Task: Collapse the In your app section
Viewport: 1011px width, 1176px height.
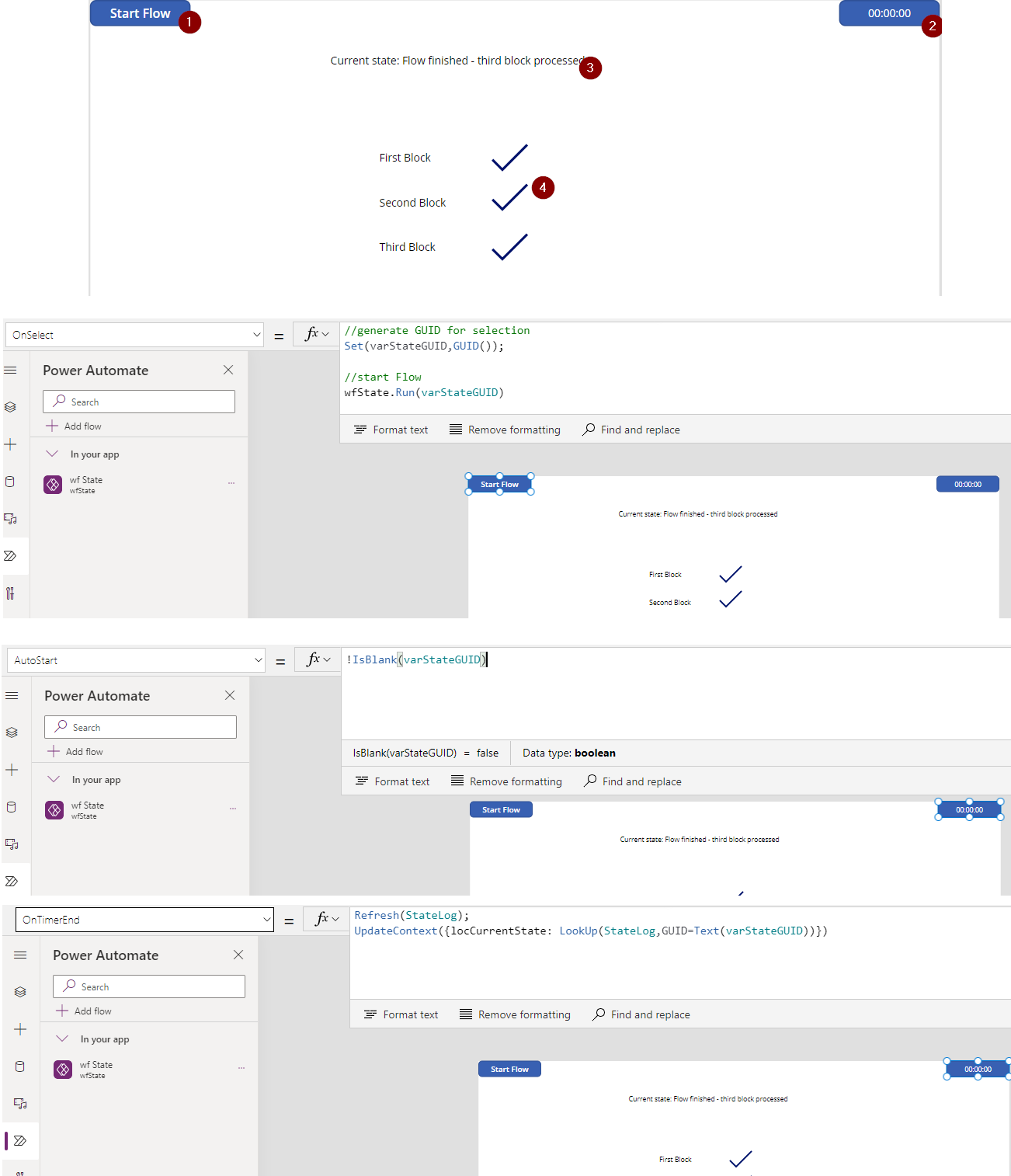Action: click(x=52, y=454)
